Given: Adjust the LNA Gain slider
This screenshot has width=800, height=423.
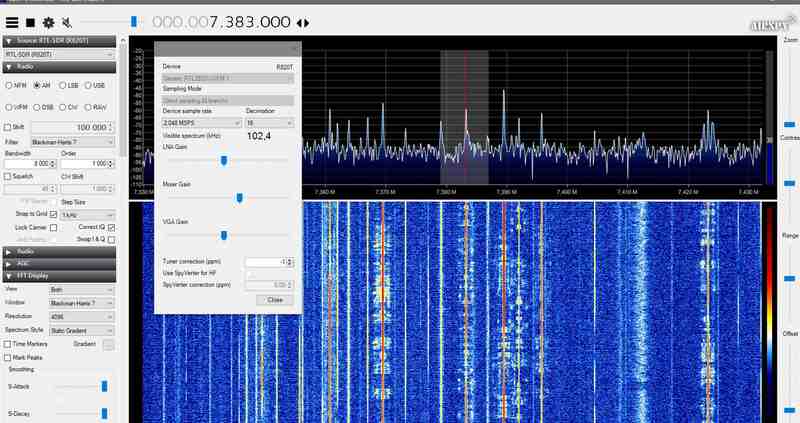Looking at the screenshot, I should point(223,161).
